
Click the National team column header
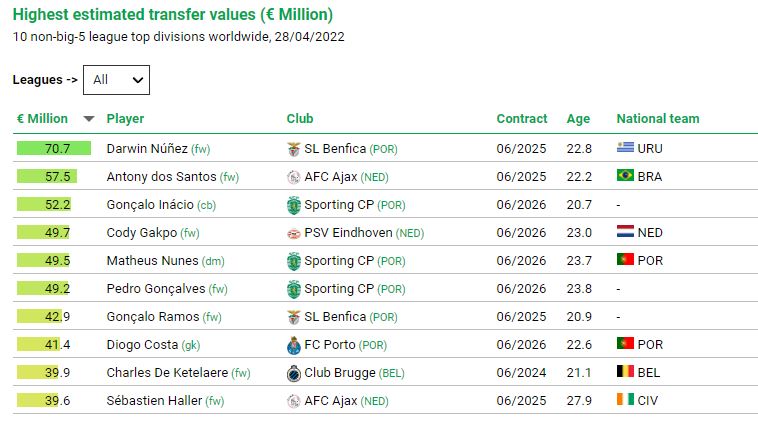657,119
